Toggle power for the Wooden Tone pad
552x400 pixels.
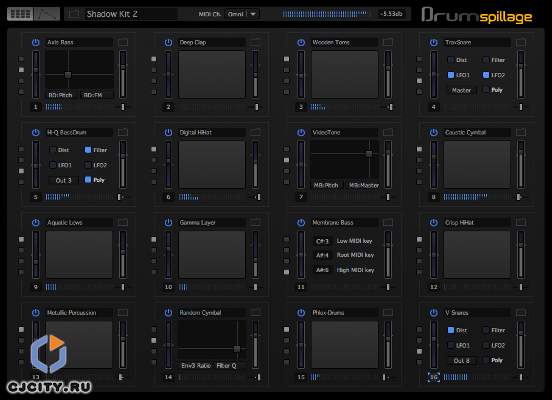[x=301, y=42]
